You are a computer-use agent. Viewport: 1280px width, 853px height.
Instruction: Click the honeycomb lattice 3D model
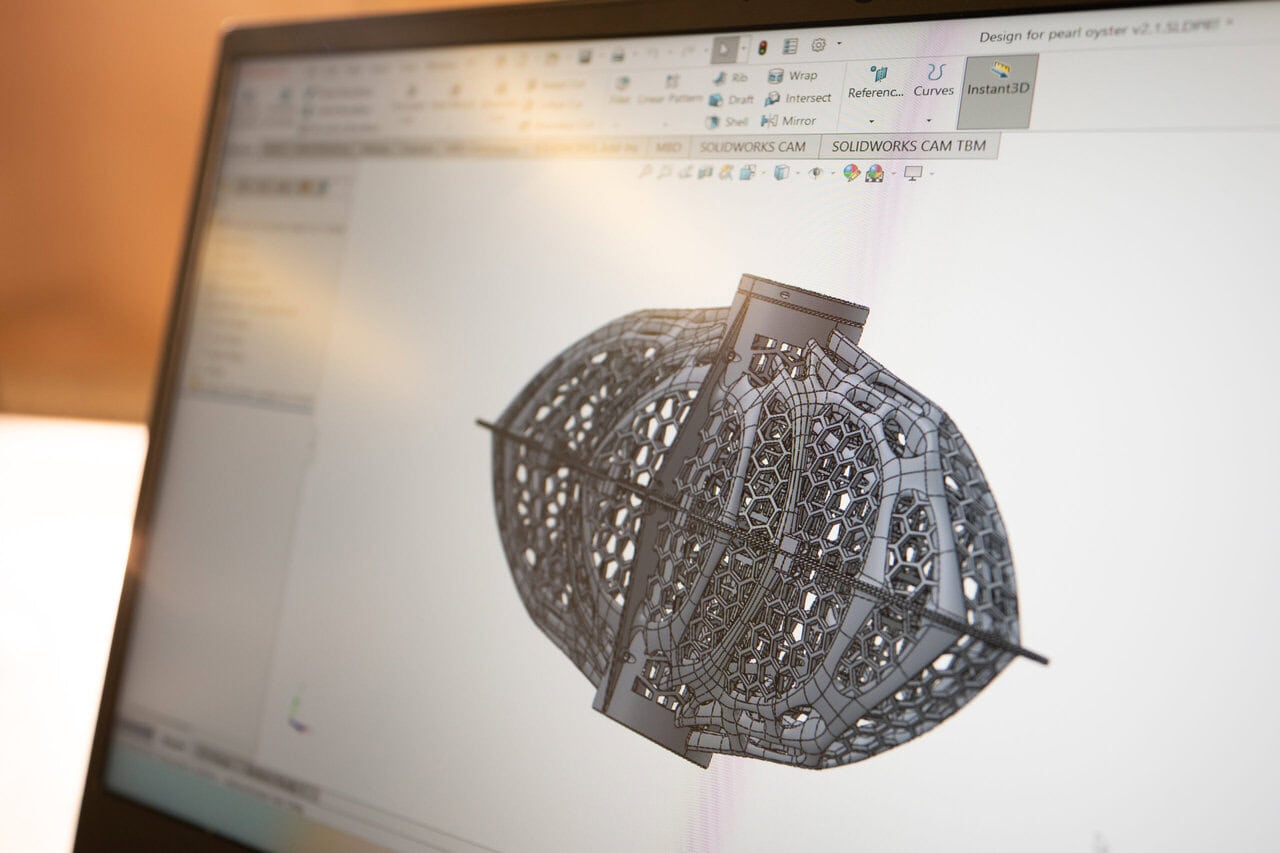point(762,521)
